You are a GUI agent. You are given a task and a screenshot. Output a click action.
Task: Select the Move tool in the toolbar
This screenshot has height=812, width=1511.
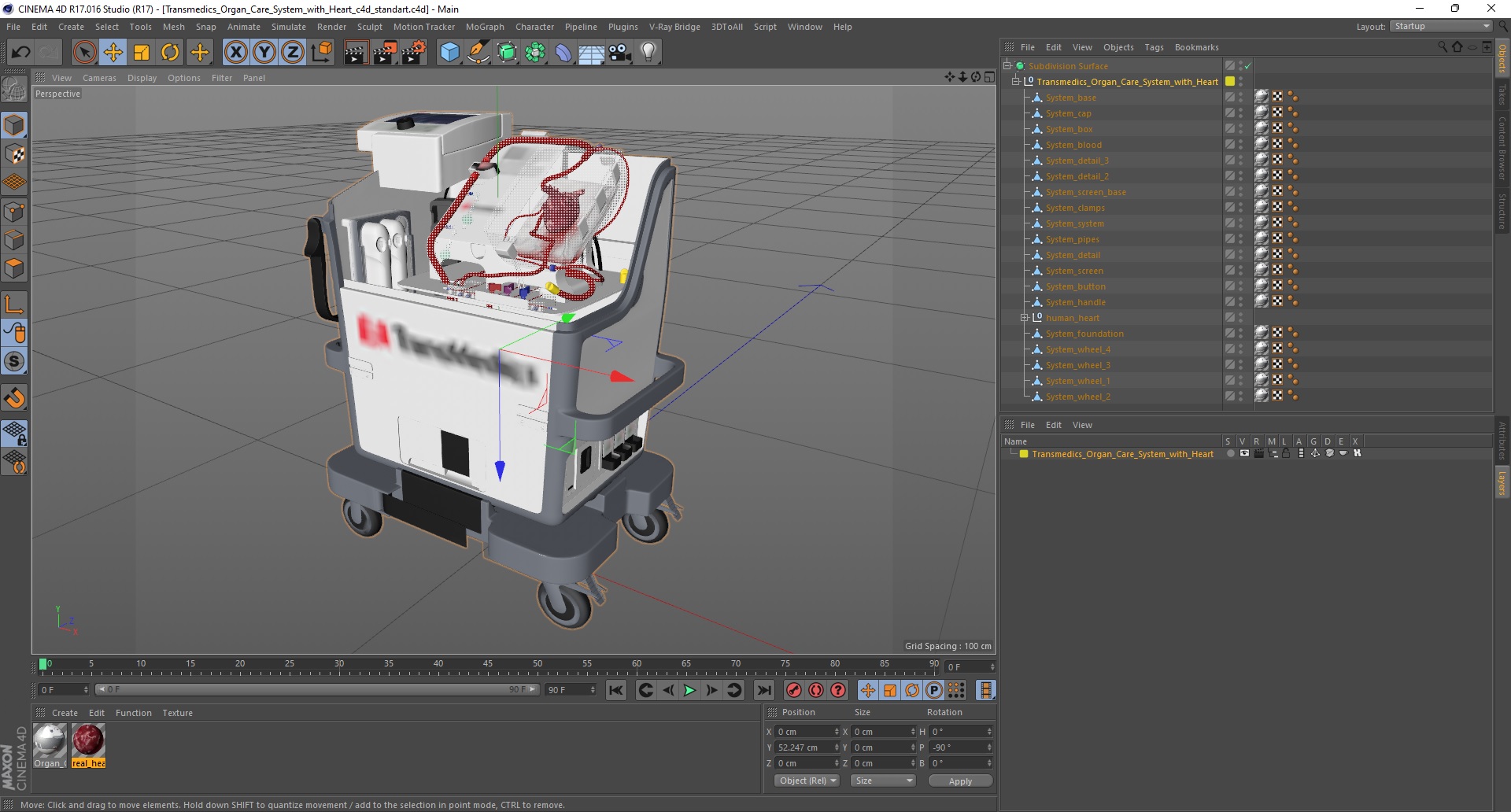click(113, 53)
